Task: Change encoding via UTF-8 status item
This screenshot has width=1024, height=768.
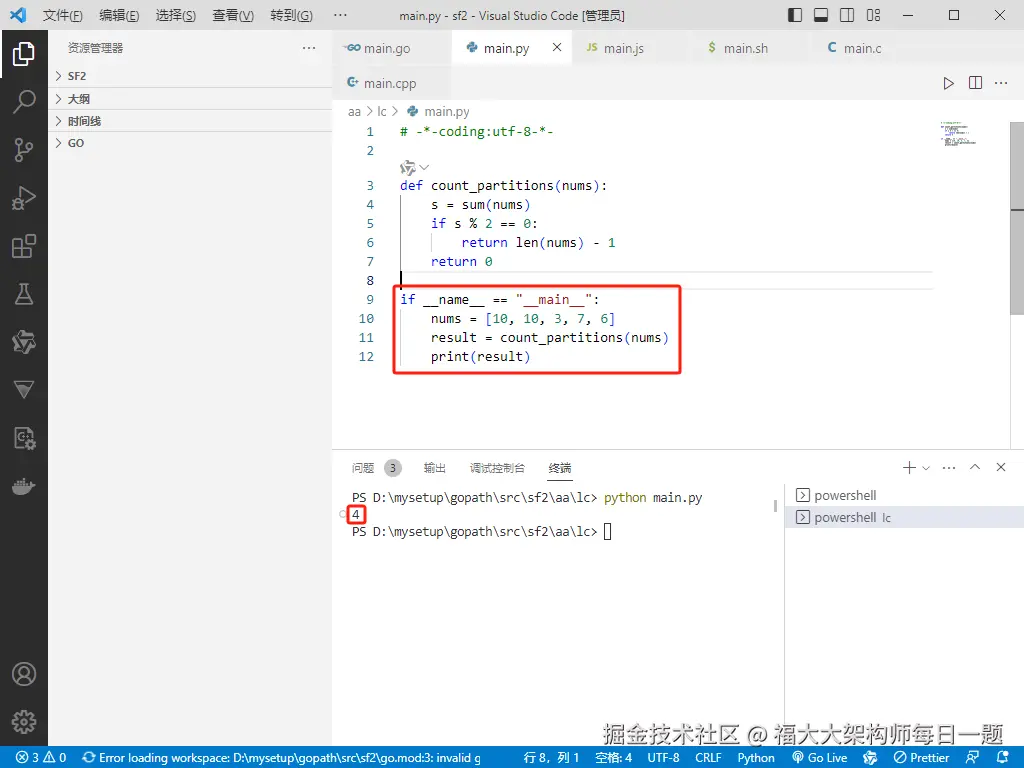Action: pyautogui.click(x=663, y=758)
